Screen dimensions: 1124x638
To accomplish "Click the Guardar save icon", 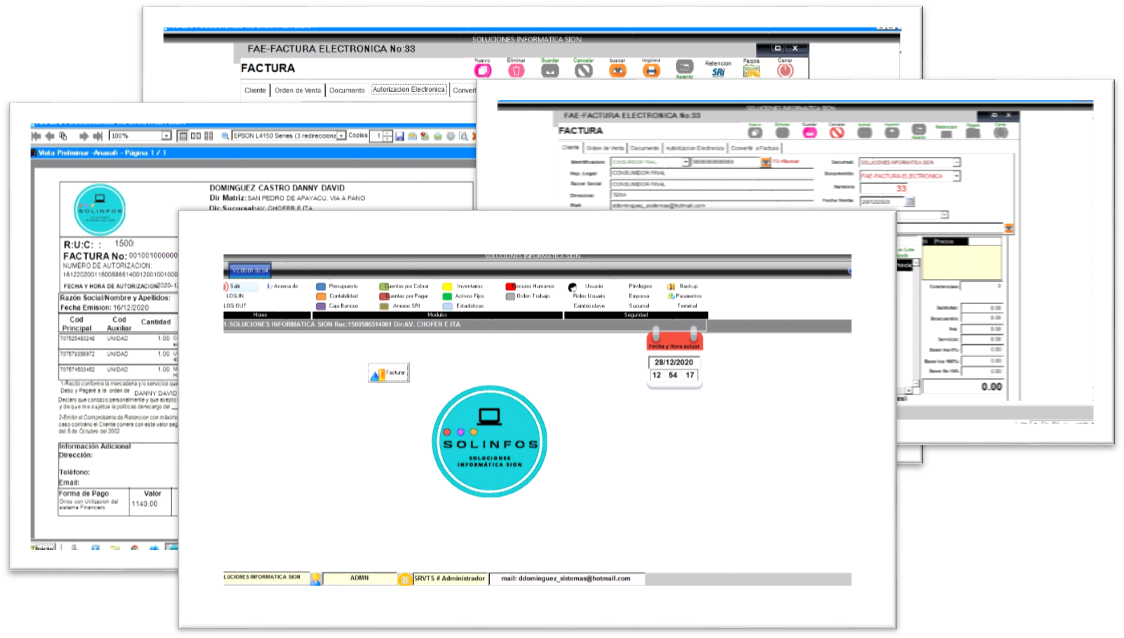I will (x=550, y=70).
